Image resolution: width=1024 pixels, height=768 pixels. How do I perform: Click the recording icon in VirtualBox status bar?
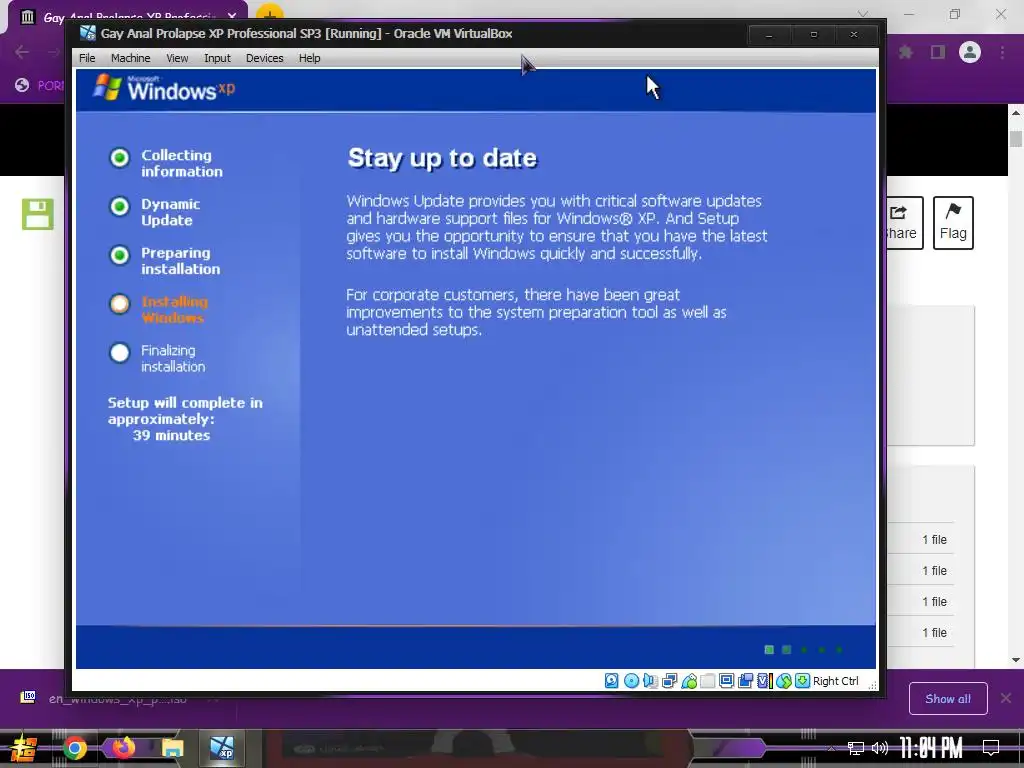click(745, 681)
